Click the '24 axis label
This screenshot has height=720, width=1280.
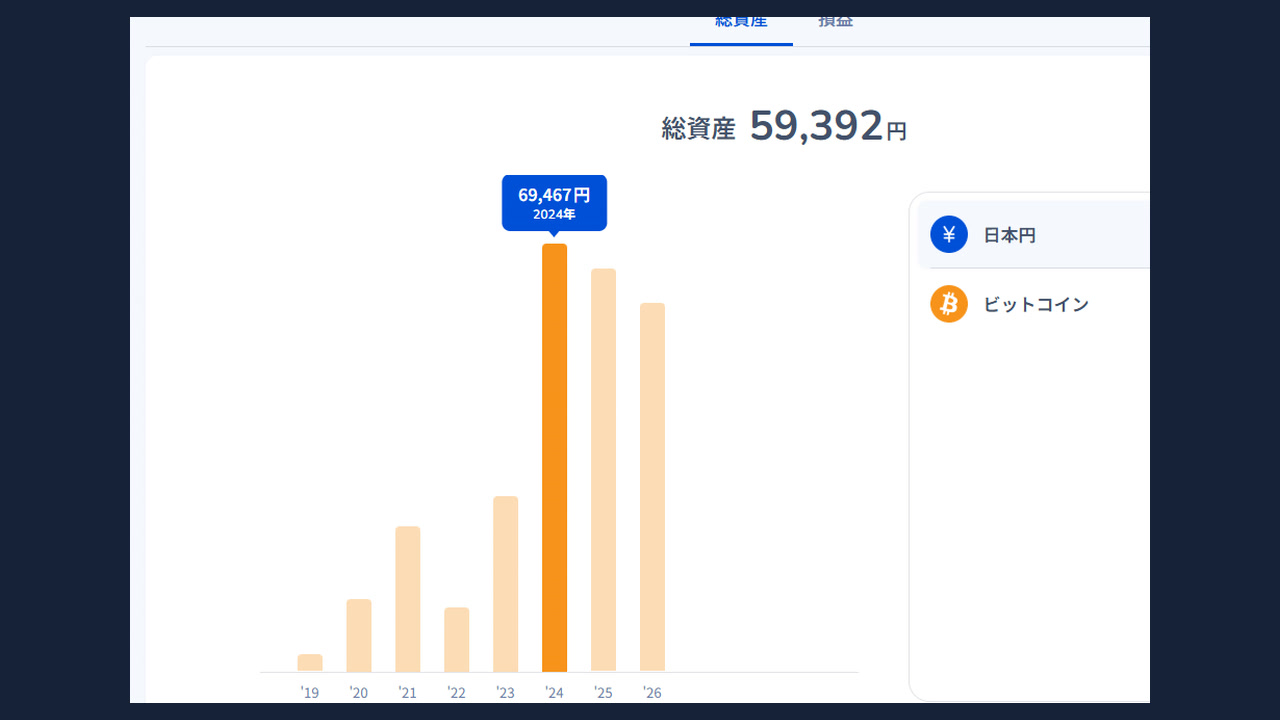[554, 692]
